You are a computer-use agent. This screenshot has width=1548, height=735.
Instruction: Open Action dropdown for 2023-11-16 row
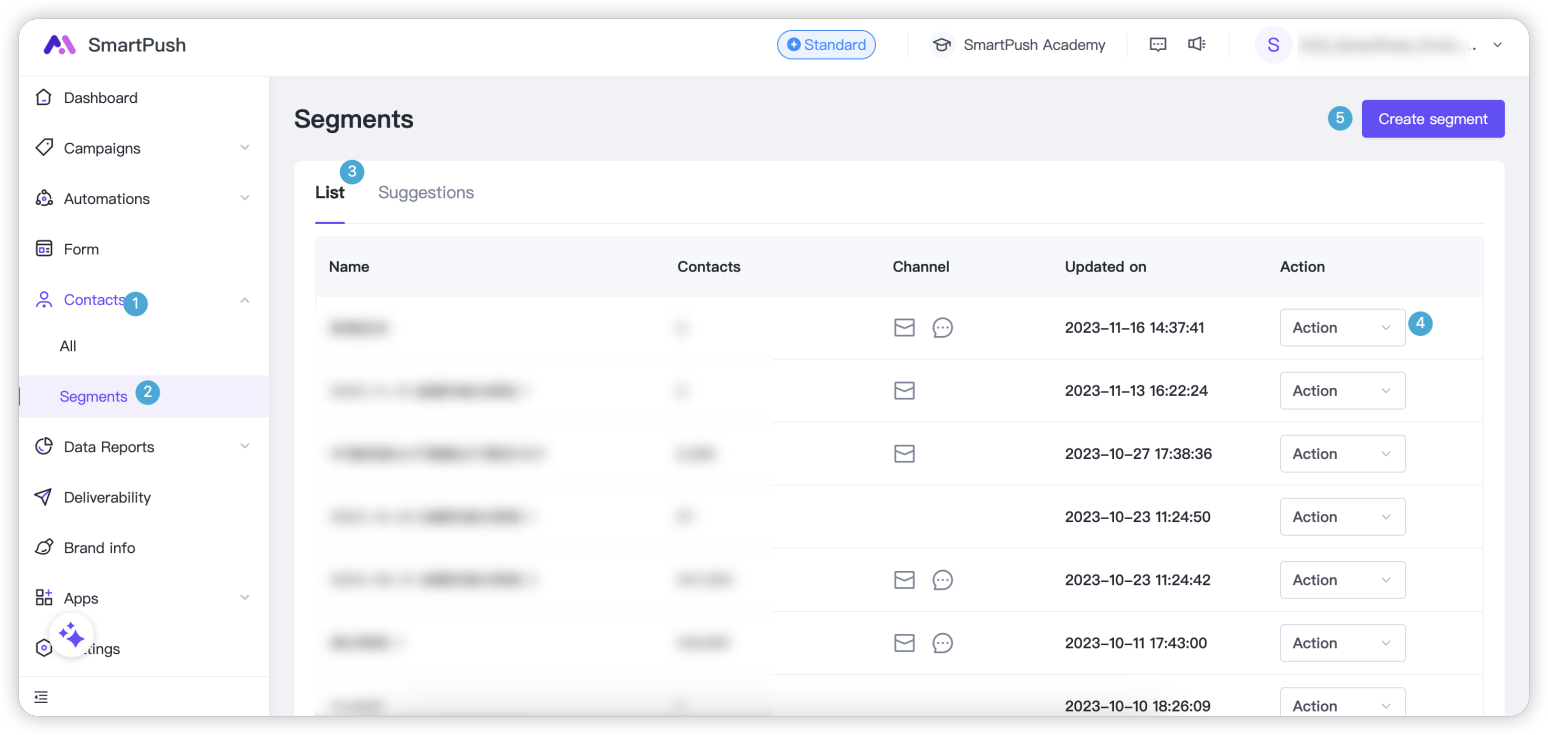coord(1342,328)
